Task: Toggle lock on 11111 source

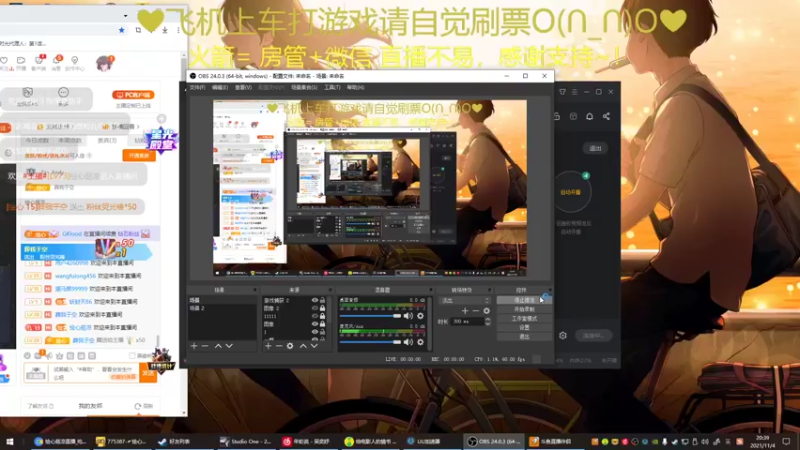Action: pyautogui.click(x=322, y=316)
